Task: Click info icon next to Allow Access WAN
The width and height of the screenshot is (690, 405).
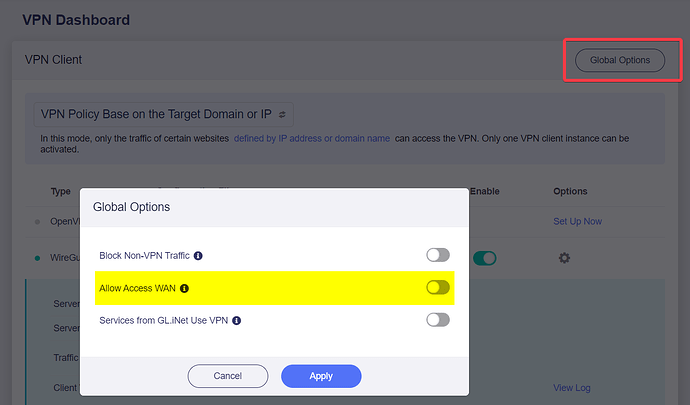Action: click(184, 288)
